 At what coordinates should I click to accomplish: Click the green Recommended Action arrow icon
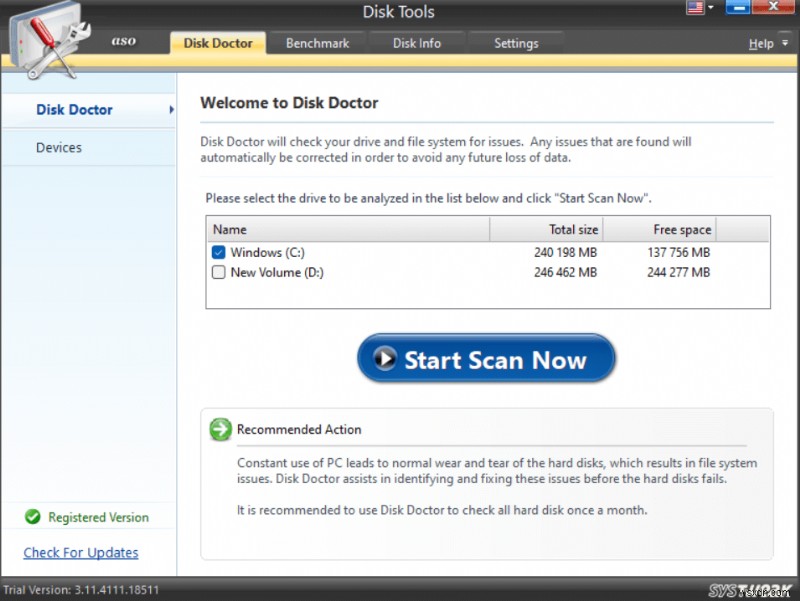pos(220,429)
